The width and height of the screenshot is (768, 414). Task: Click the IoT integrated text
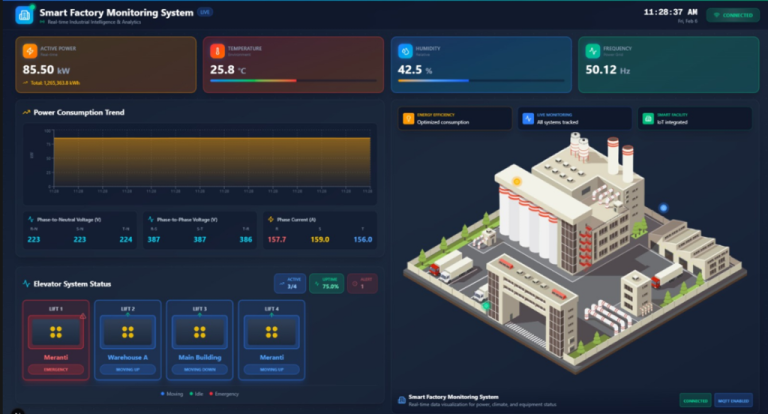click(672, 122)
